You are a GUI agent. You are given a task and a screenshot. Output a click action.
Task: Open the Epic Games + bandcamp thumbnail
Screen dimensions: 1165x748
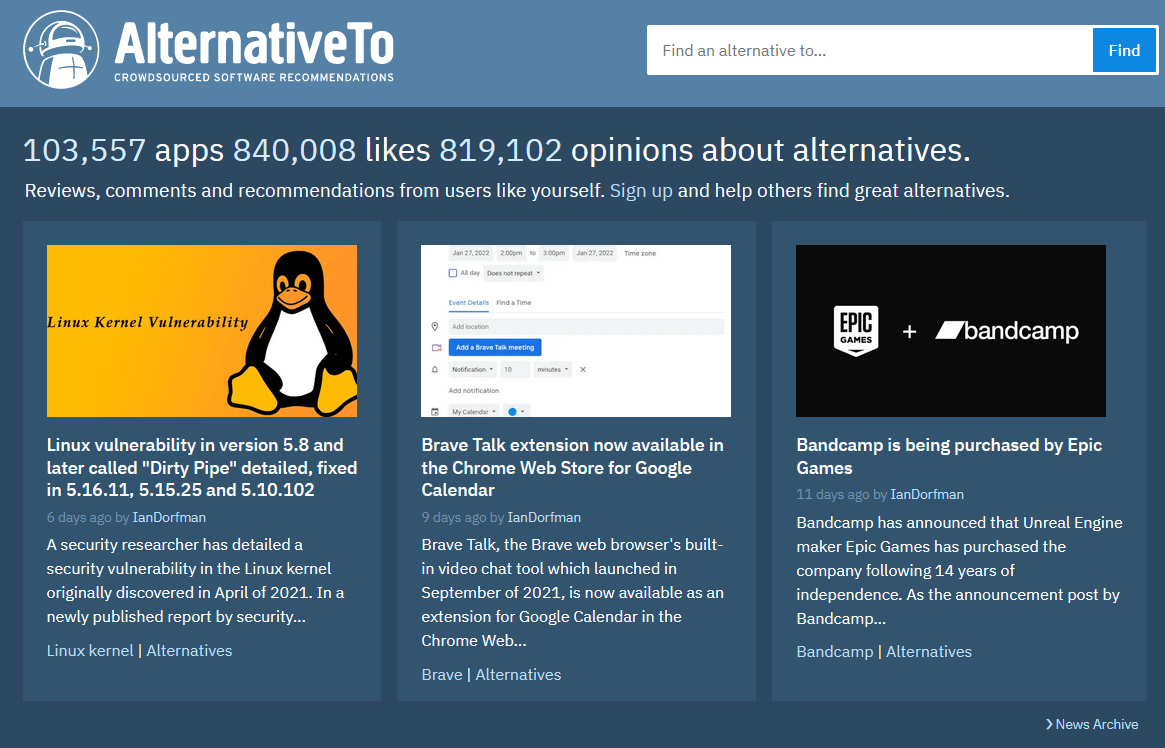[x=950, y=331]
